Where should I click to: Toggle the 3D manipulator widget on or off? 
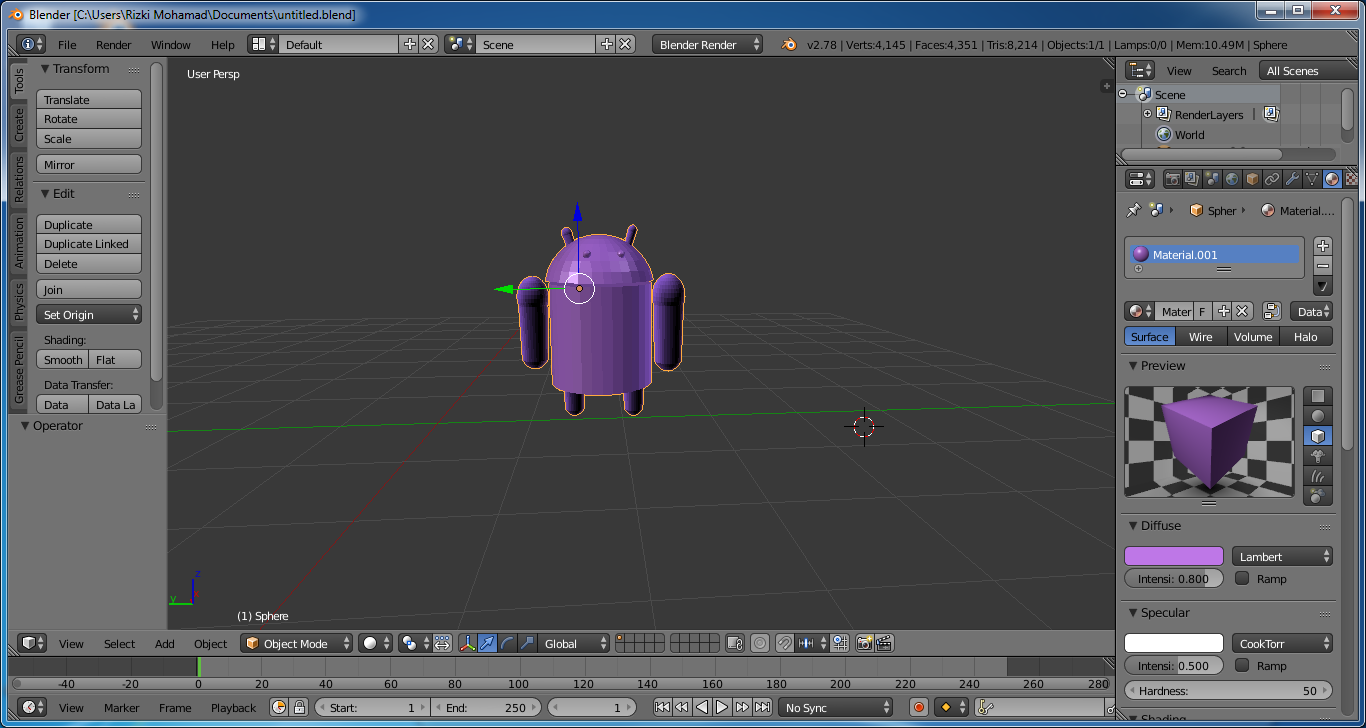(467, 643)
